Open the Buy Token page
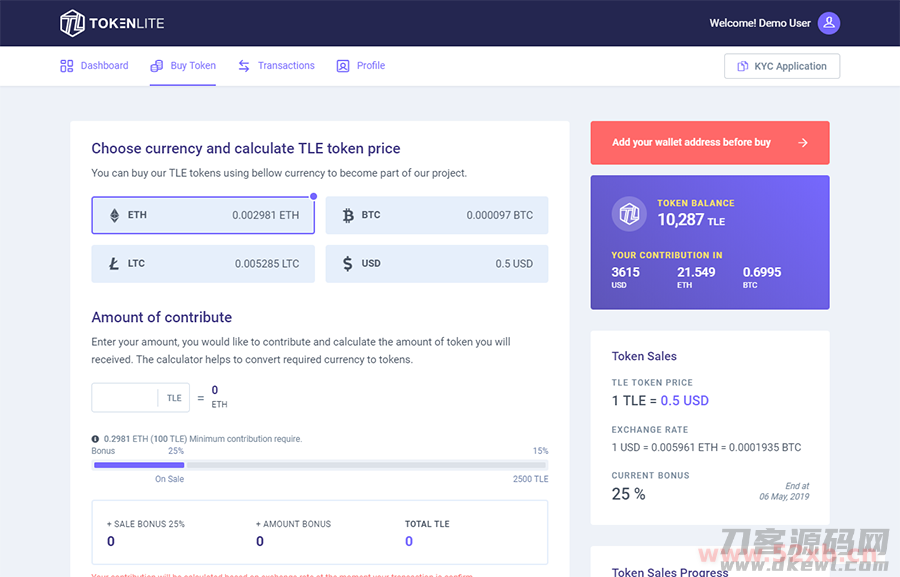The width and height of the screenshot is (900, 577). (x=182, y=66)
